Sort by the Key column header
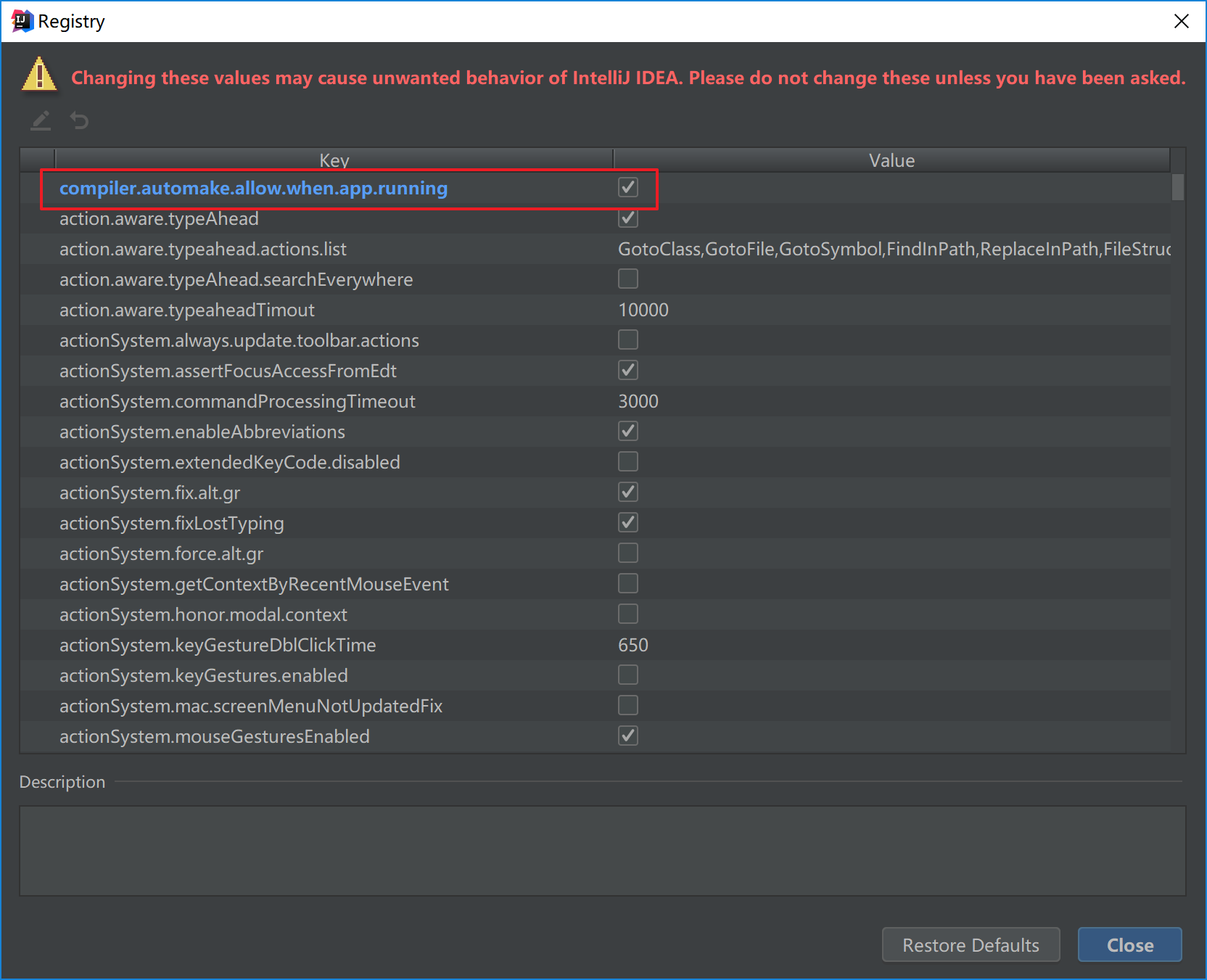The image size is (1207, 980). (x=334, y=160)
